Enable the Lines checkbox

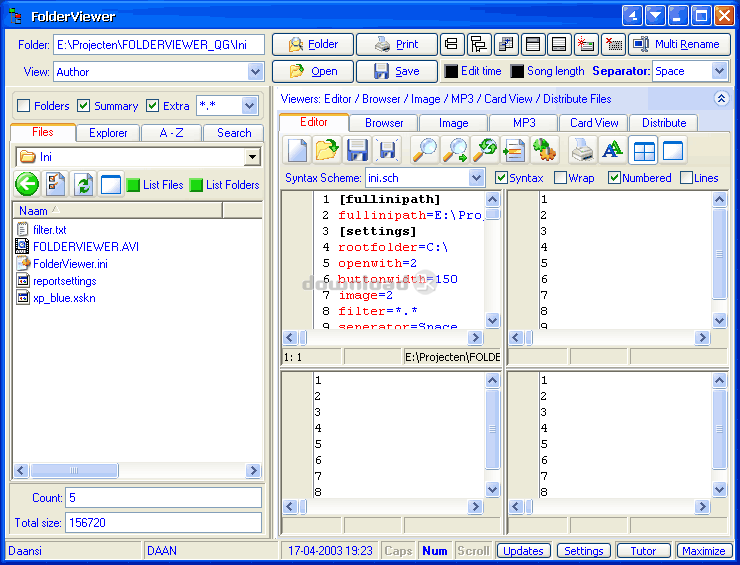[x=686, y=178]
